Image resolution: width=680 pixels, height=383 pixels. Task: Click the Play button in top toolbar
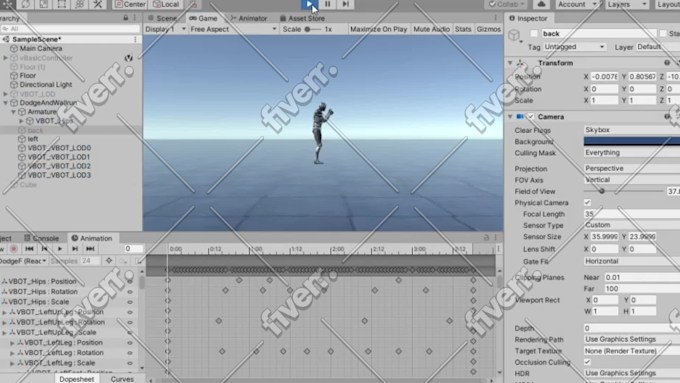(309, 4)
